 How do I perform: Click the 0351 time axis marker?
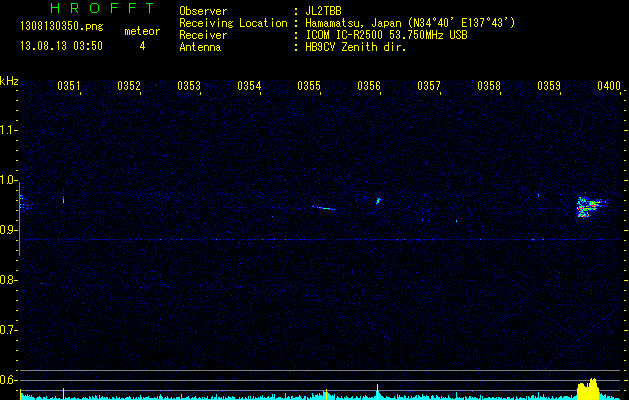(69, 86)
